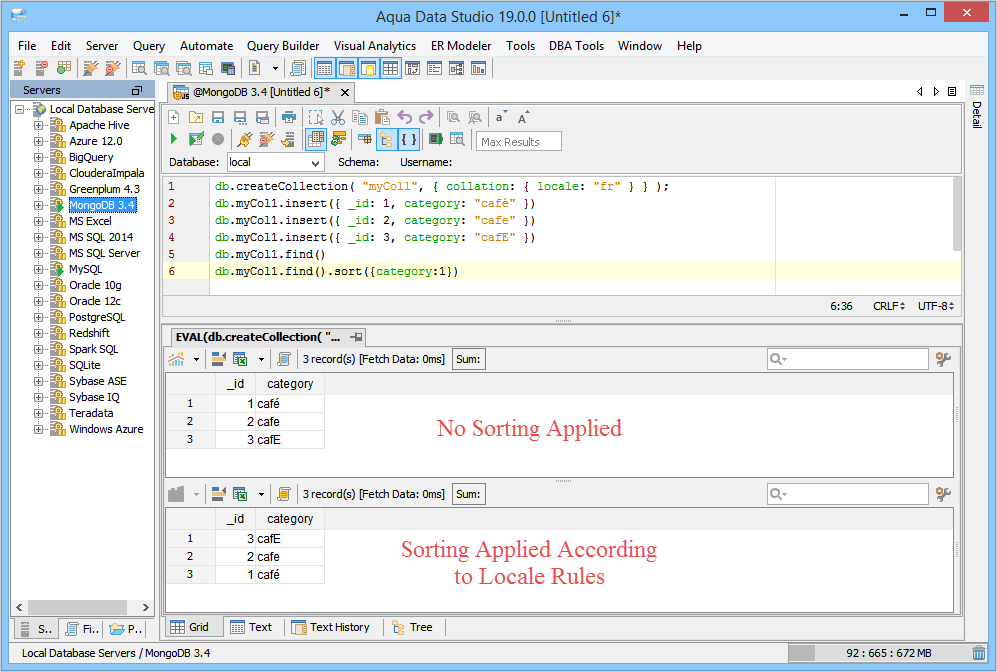Expand the MySQL server tree node
The image size is (997, 672).
coord(39,269)
